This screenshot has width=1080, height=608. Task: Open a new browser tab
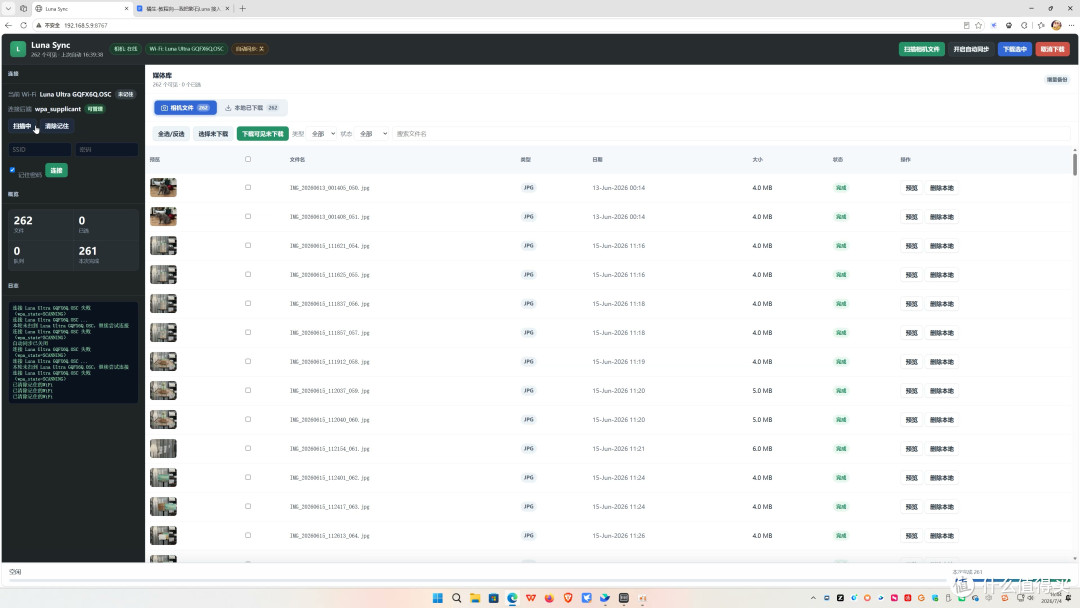[x=242, y=9]
